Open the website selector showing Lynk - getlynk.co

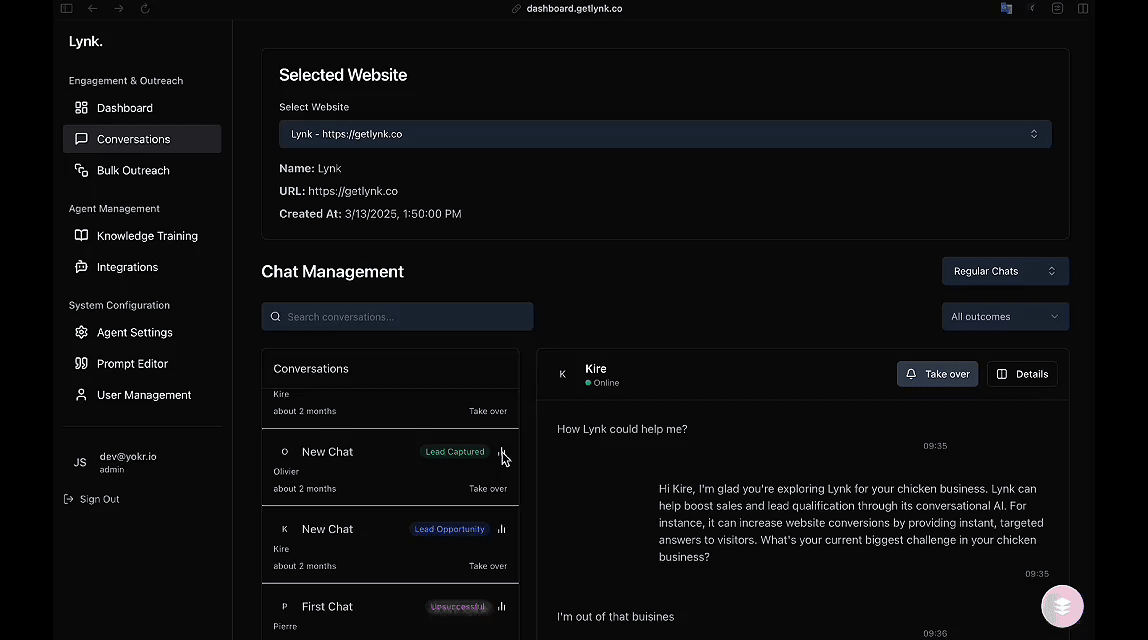point(664,133)
